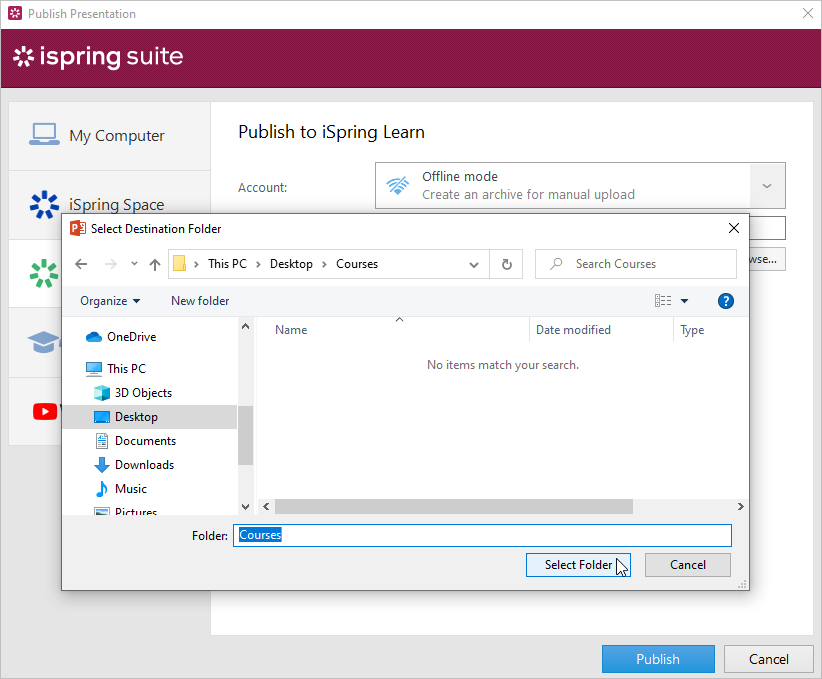Switch to iSpring Space publish tab
Image resolution: width=822 pixels, height=679 pixels.
pyautogui.click(x=110, y=204)
